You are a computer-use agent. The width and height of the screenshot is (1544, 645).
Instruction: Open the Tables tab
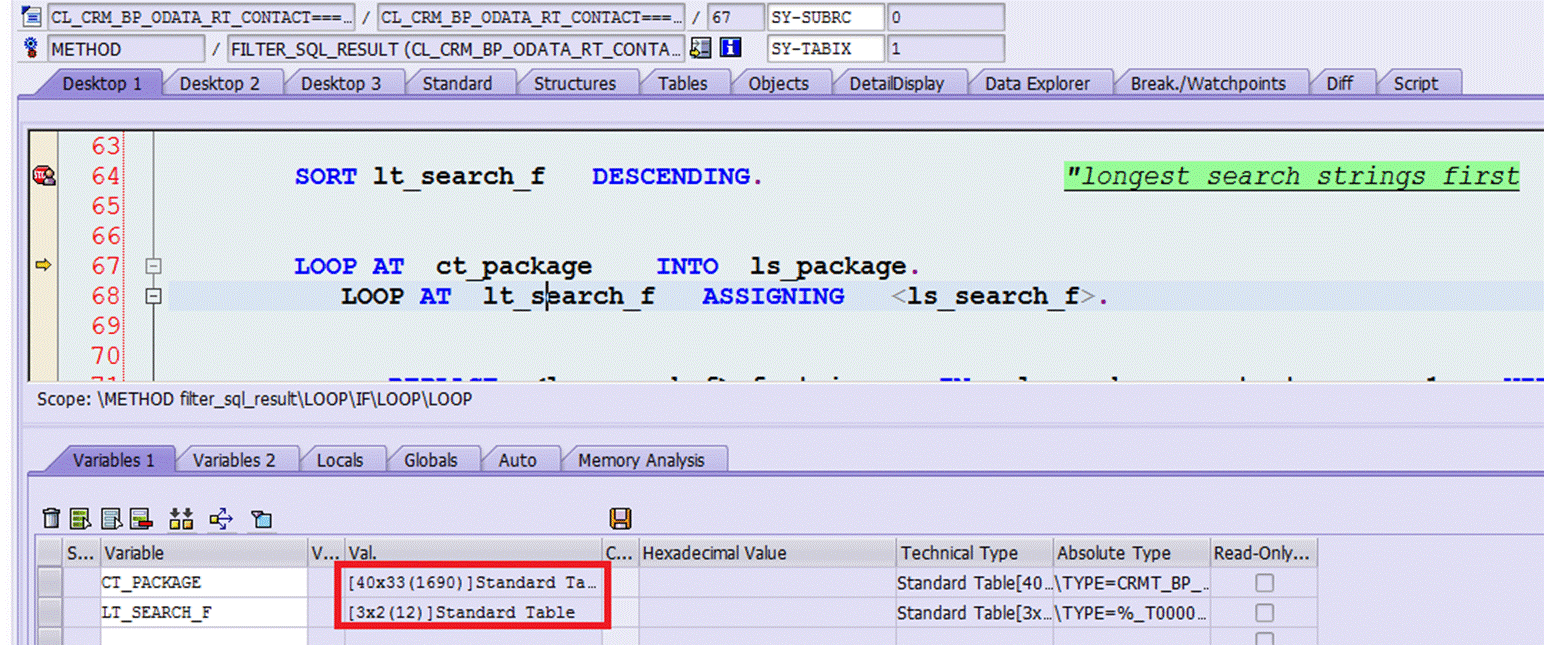pyautogui.click(x=683, y=83)
